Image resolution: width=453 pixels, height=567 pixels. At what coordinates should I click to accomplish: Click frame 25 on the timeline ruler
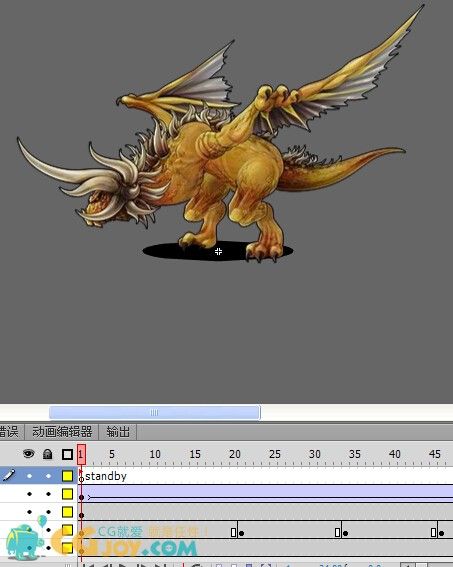(x=275, y=454)
